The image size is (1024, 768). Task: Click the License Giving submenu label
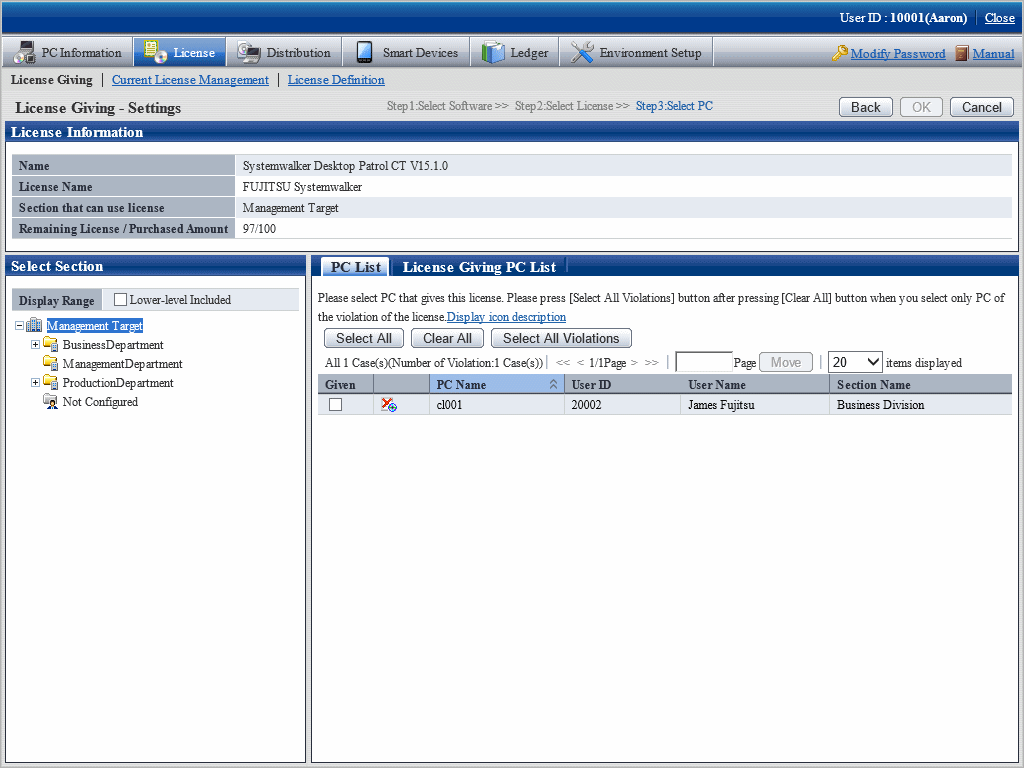[52, 80]
